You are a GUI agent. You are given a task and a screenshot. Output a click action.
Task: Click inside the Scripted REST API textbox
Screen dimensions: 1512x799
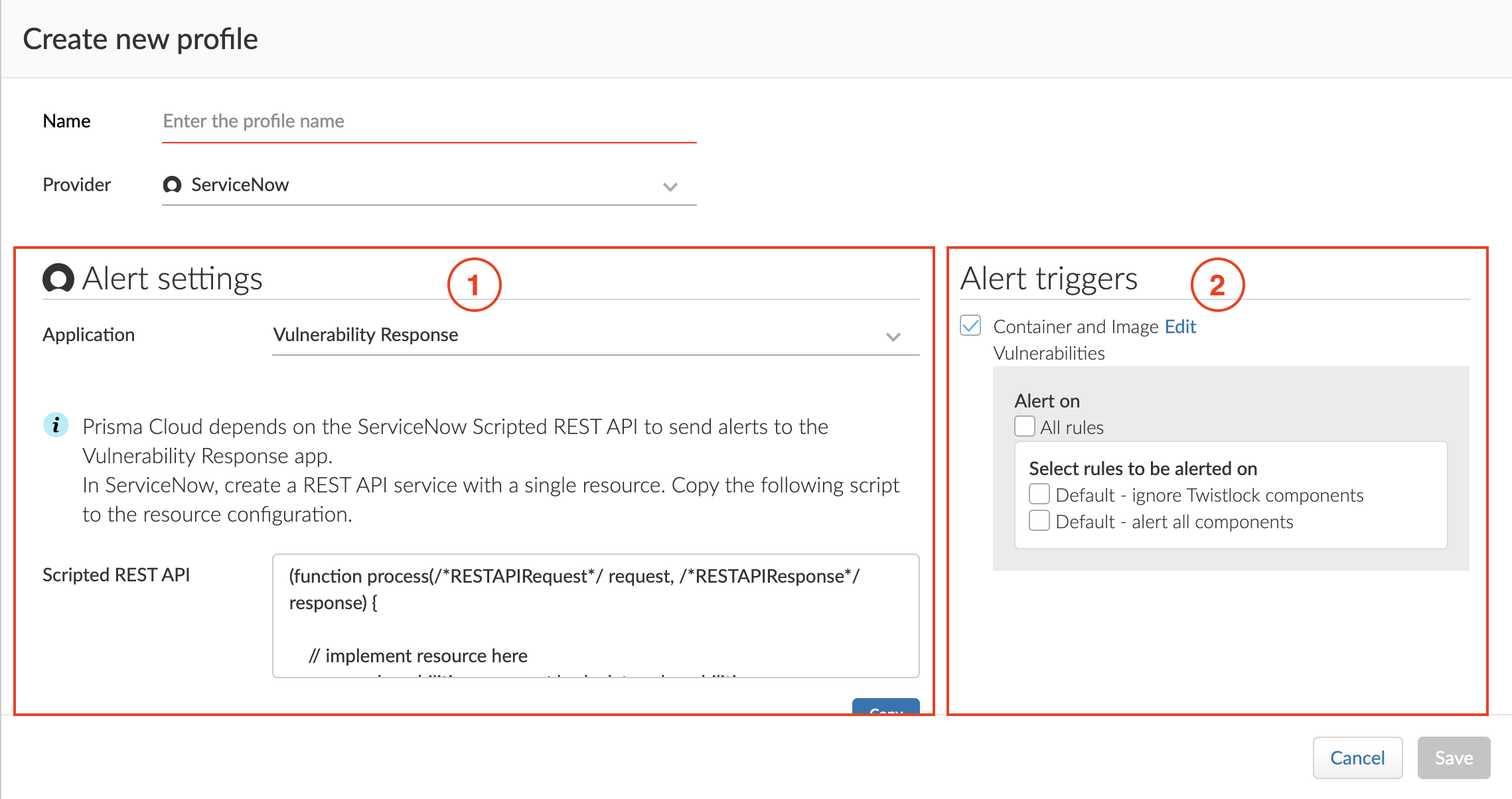(595, 616)
